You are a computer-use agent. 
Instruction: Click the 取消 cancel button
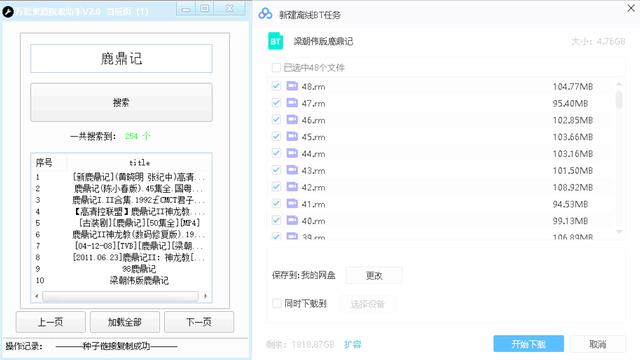point(598,344)
